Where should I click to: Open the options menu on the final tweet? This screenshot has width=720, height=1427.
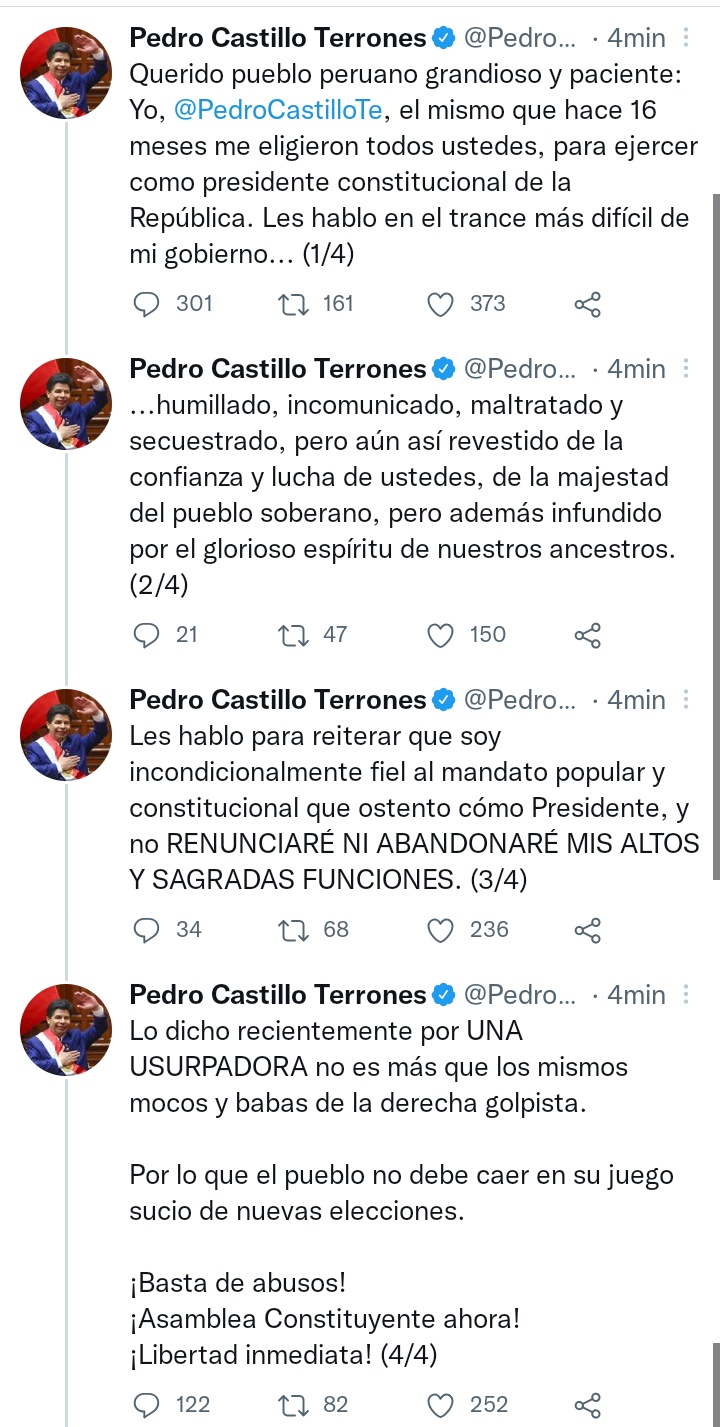click(x=685, y=994)
